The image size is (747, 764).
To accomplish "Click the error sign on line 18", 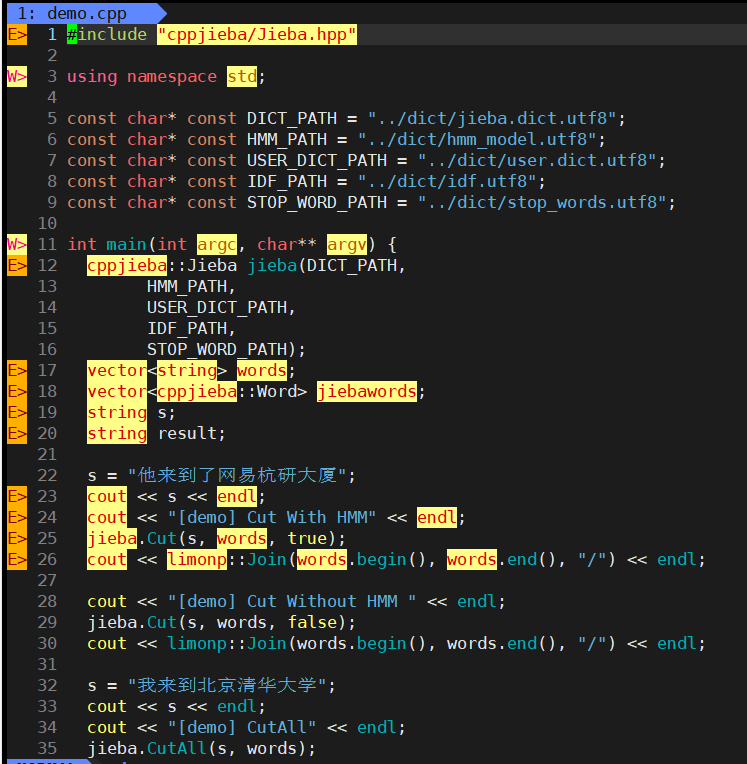I will [17, 391].
